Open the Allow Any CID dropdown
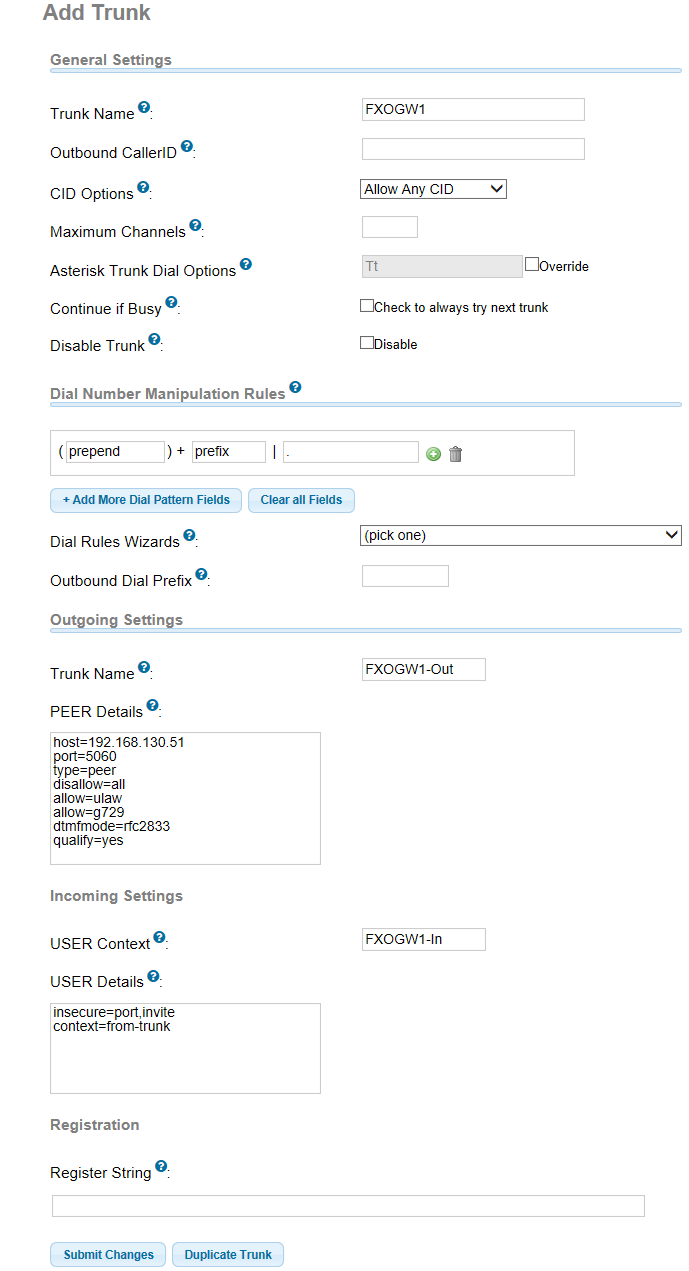Image resolution: width=689 pixels, height=1271 pixels. tap(433, 189)
